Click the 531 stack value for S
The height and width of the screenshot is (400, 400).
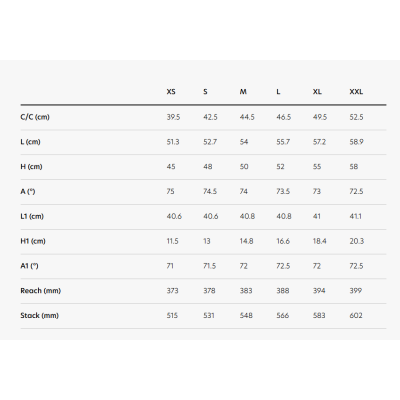(x=209, y=315)
